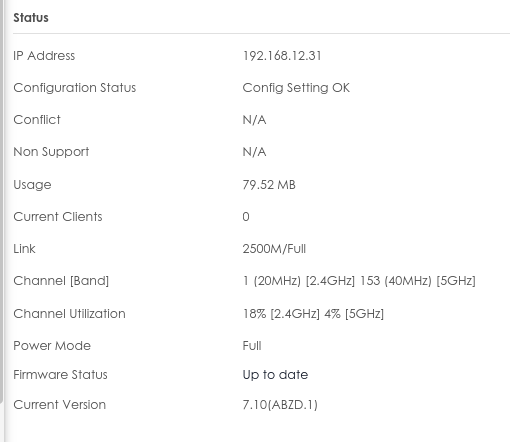510x442 pixels.
Task: Click the Firmware Status label
Action: tap(60, 375)
